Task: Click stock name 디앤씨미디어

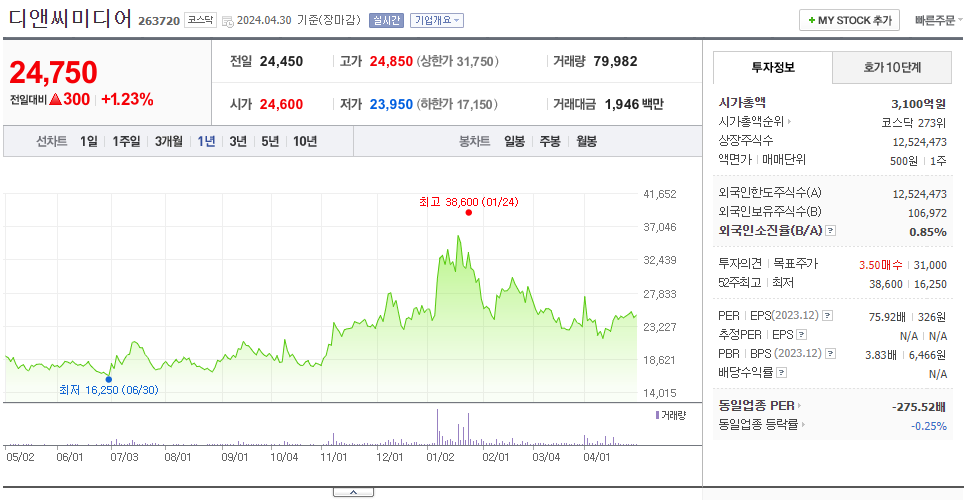Action: click(70, 19)
